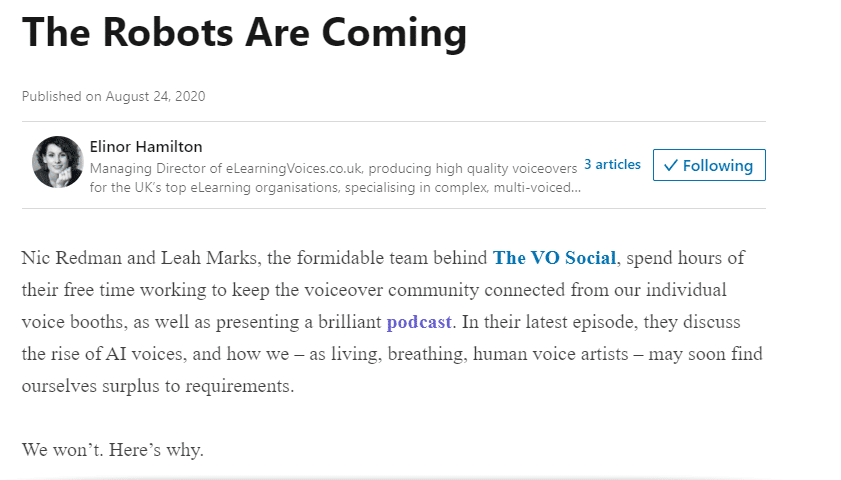Viewport: 841px width, 480px height.
Task: Click The Robots Are Coming headline
Action: pos(244,32)
